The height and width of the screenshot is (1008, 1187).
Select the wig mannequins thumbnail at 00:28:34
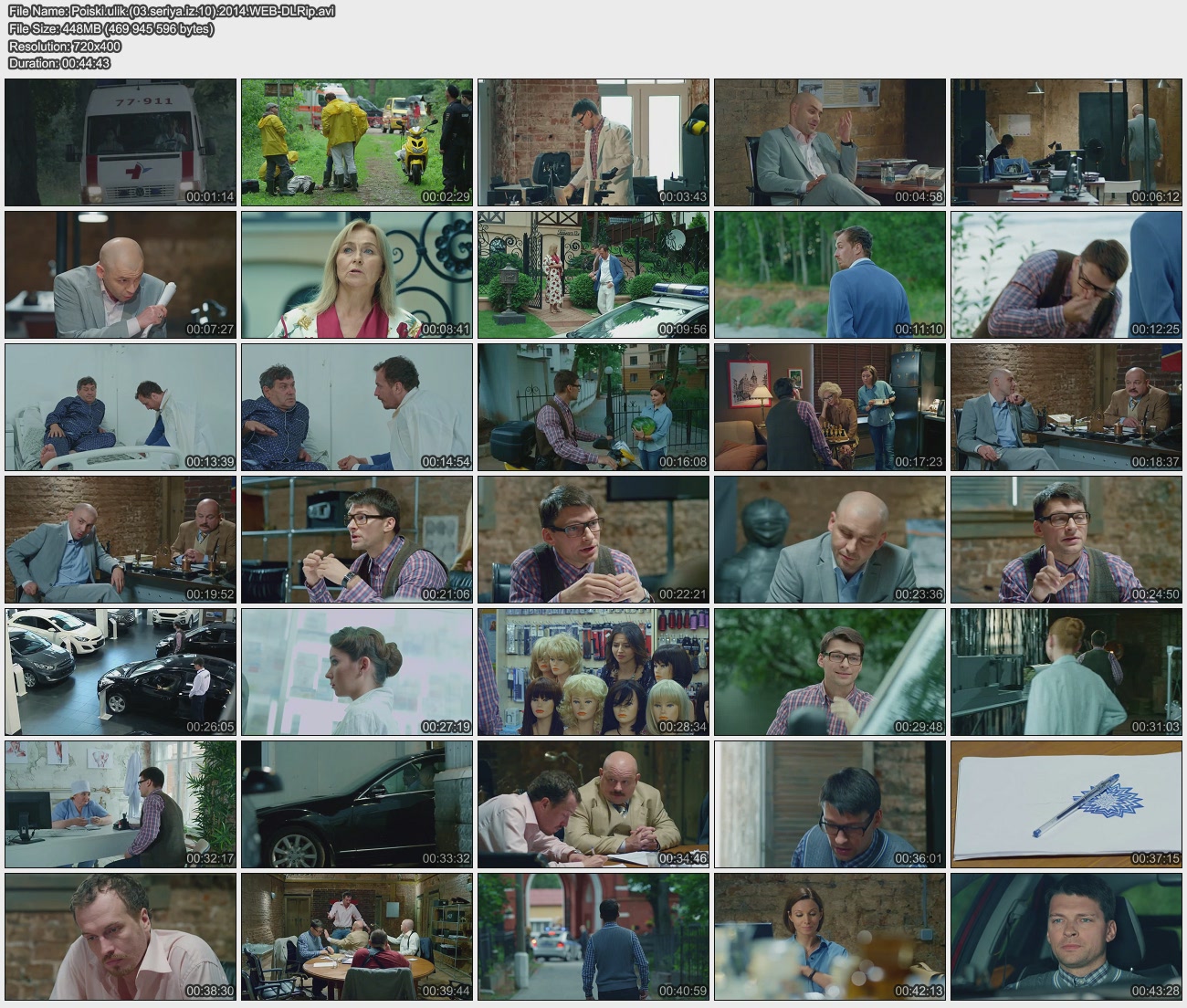[x=593, y=672]
